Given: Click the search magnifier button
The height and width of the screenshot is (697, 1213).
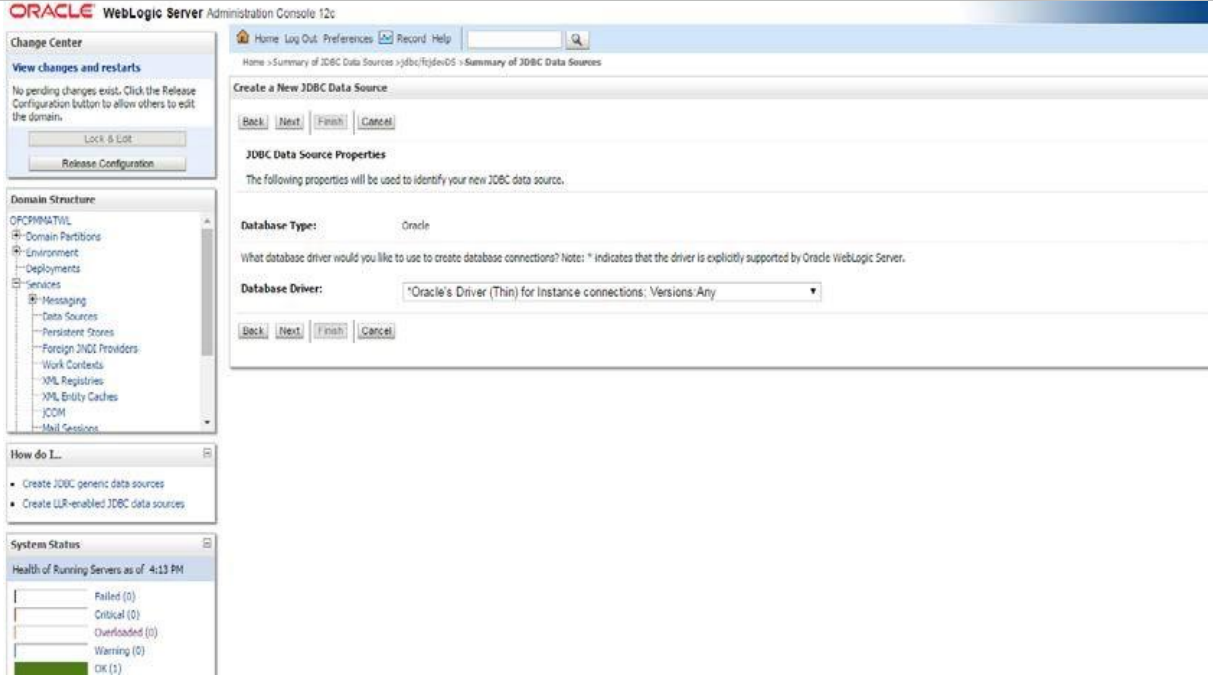Looking at the screenshot, I should [x=577, y=40].
